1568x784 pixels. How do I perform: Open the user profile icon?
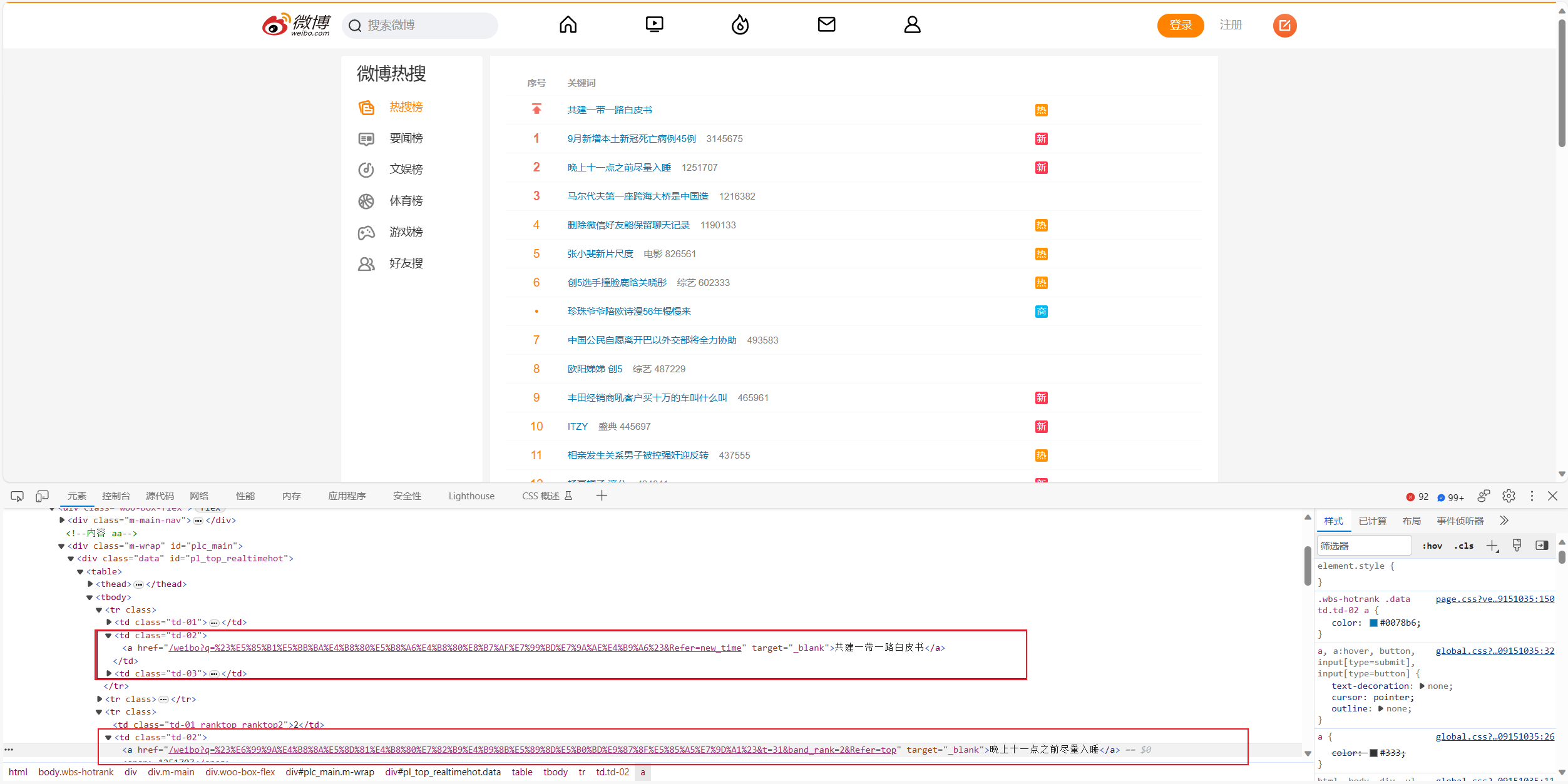tap(913, 24)
